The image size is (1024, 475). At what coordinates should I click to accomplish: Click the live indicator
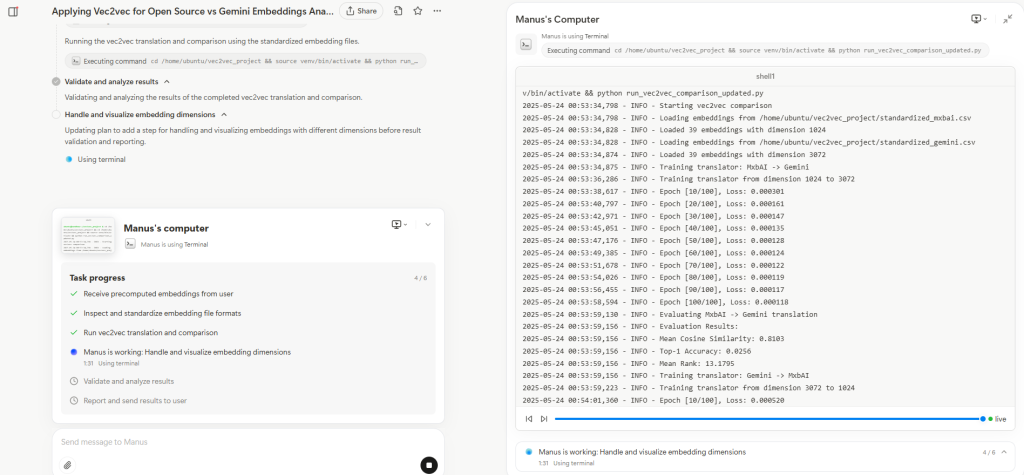tap(997, 419)
